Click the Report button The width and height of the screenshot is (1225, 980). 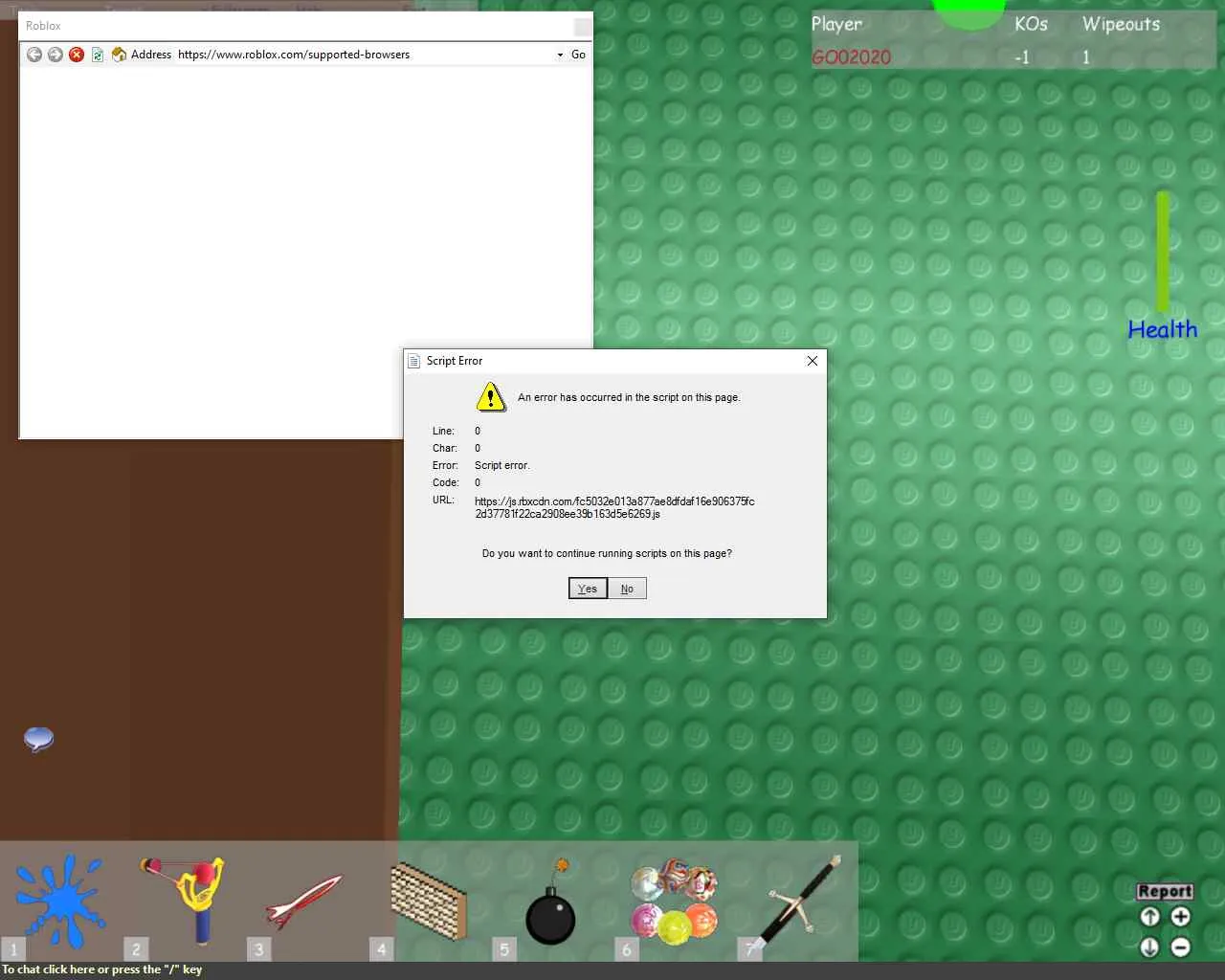1165,891
